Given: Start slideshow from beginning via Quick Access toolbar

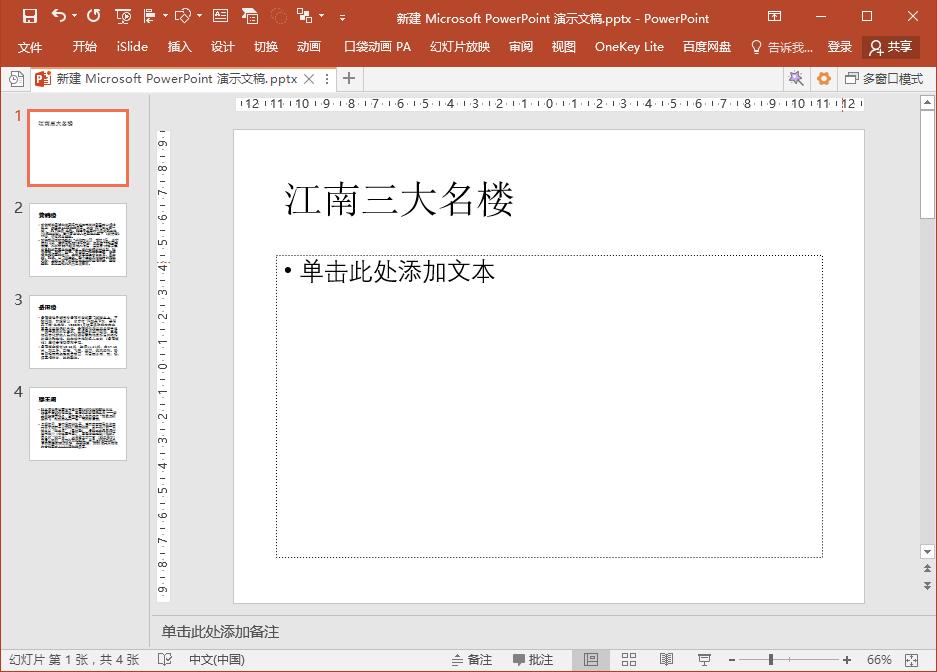Looking at the screenshot, I should [x=123, y=17].
